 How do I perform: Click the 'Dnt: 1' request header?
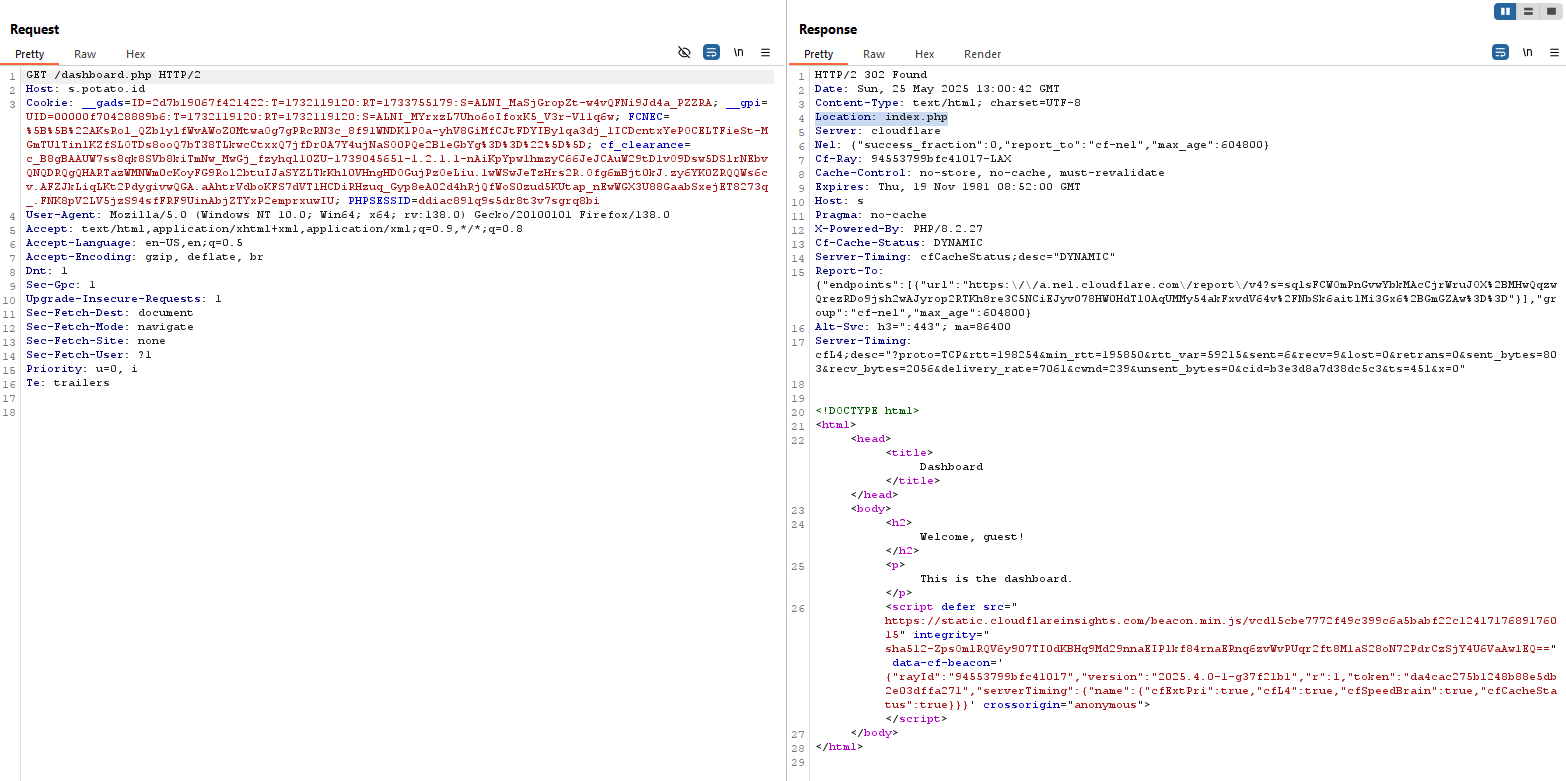[47, 271]
